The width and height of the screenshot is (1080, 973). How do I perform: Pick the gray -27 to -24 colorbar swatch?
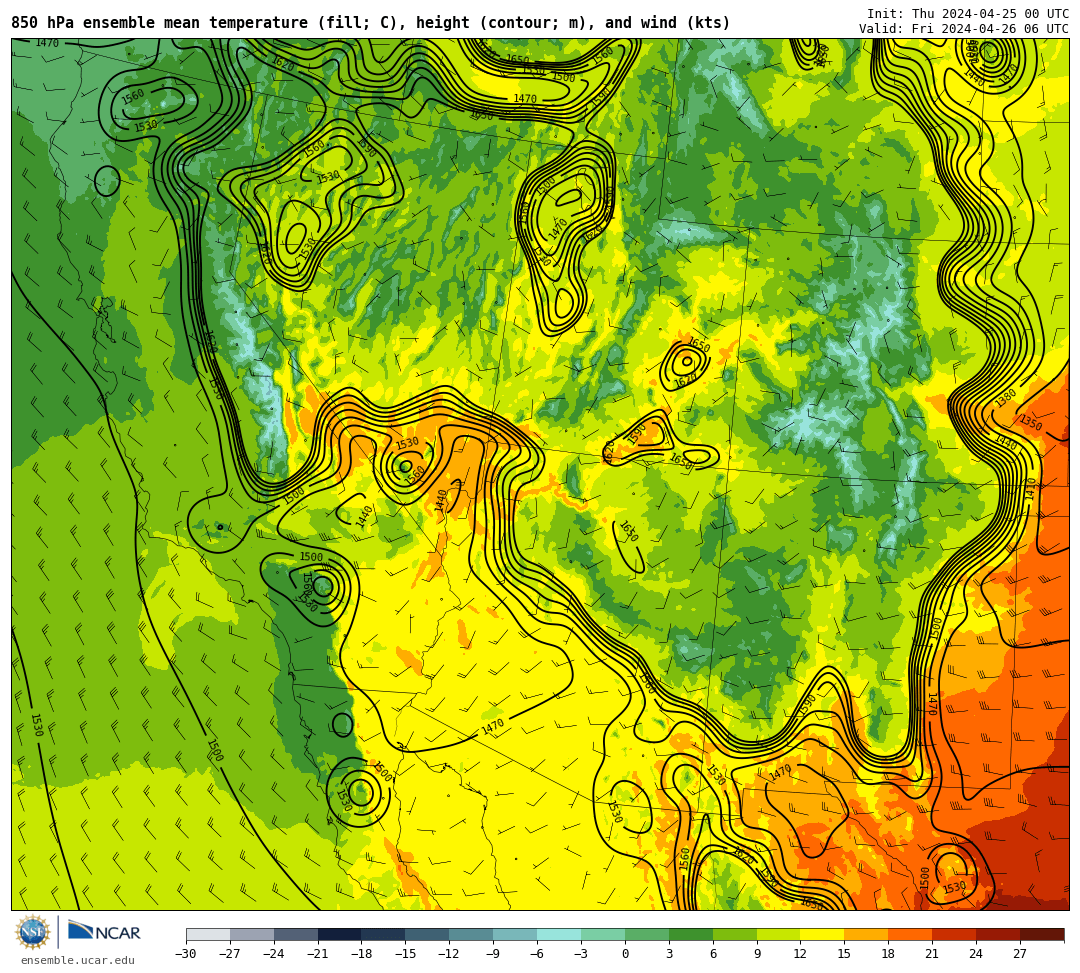(x=252, y=934)
